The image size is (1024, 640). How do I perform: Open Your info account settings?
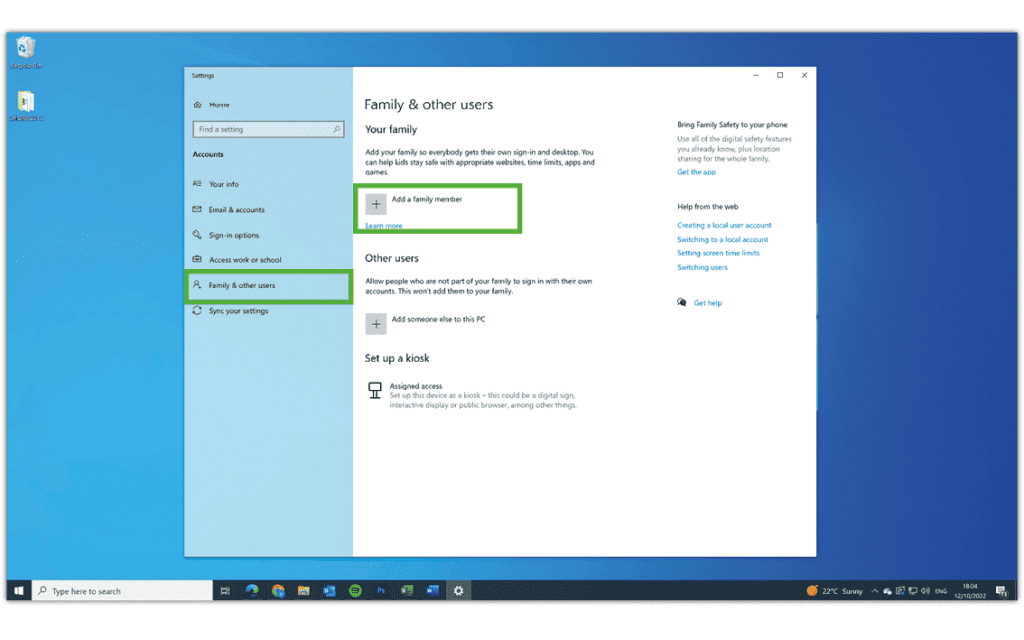222,184
